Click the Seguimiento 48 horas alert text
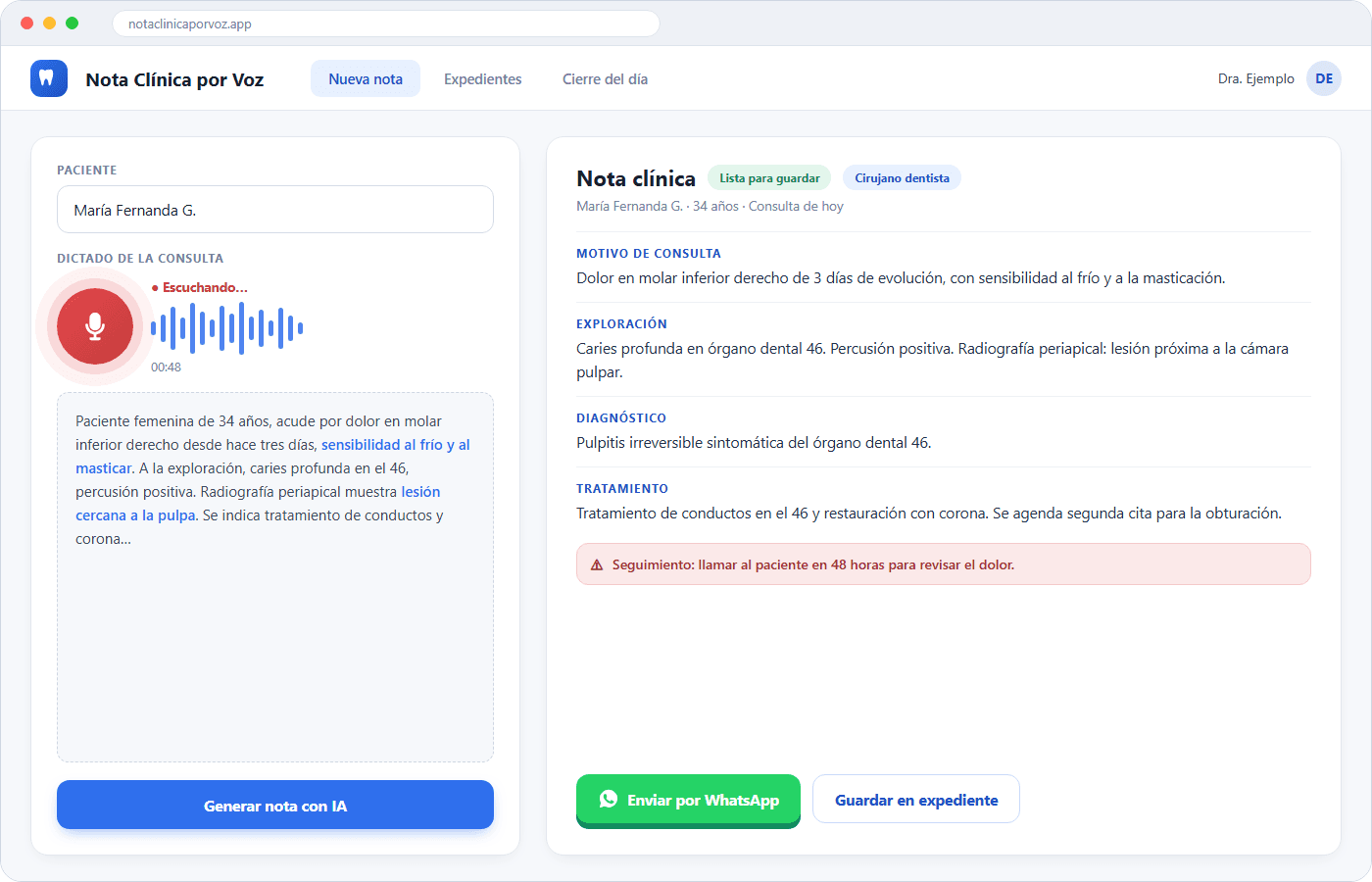 point(813,565)
